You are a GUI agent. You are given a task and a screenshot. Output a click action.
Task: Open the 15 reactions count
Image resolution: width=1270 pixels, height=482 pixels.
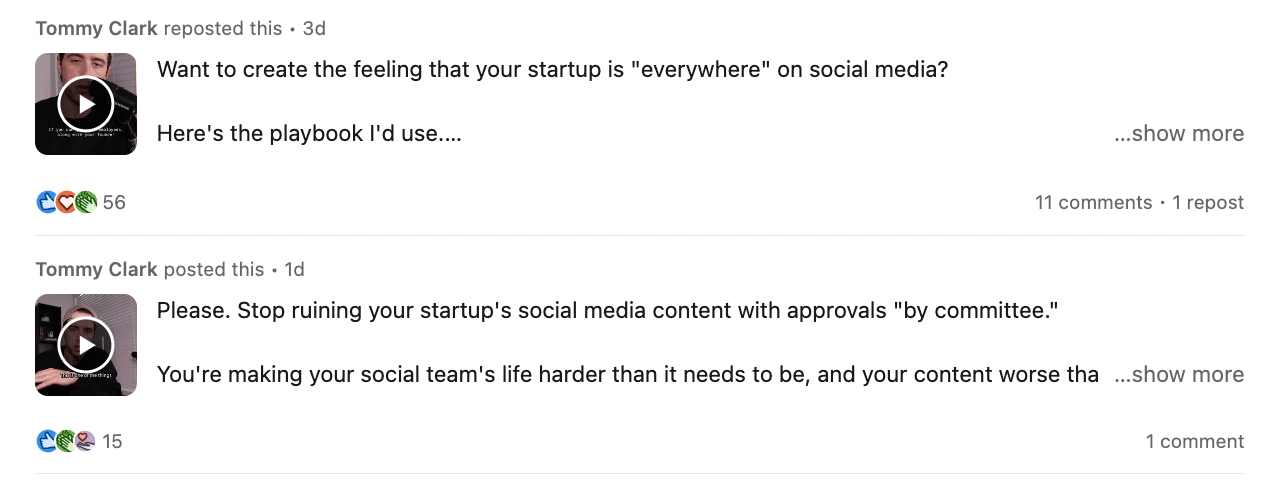click(112, 441)
